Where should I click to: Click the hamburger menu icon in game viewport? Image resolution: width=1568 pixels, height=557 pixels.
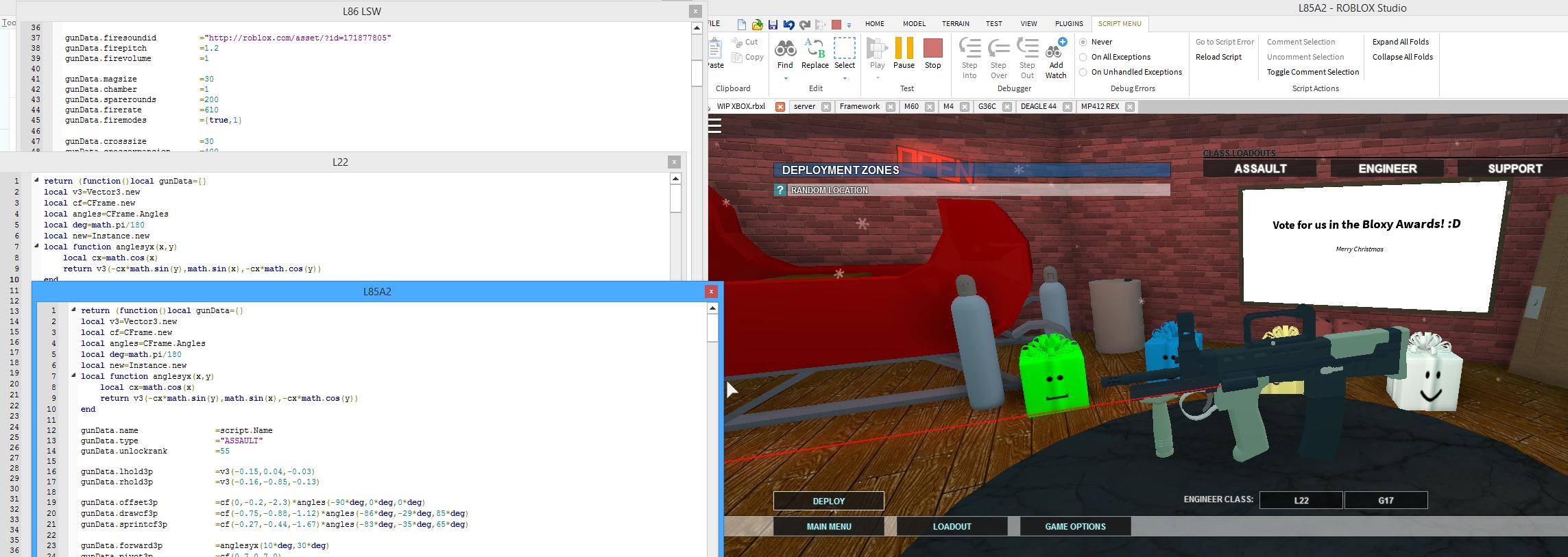click(716, 125)
